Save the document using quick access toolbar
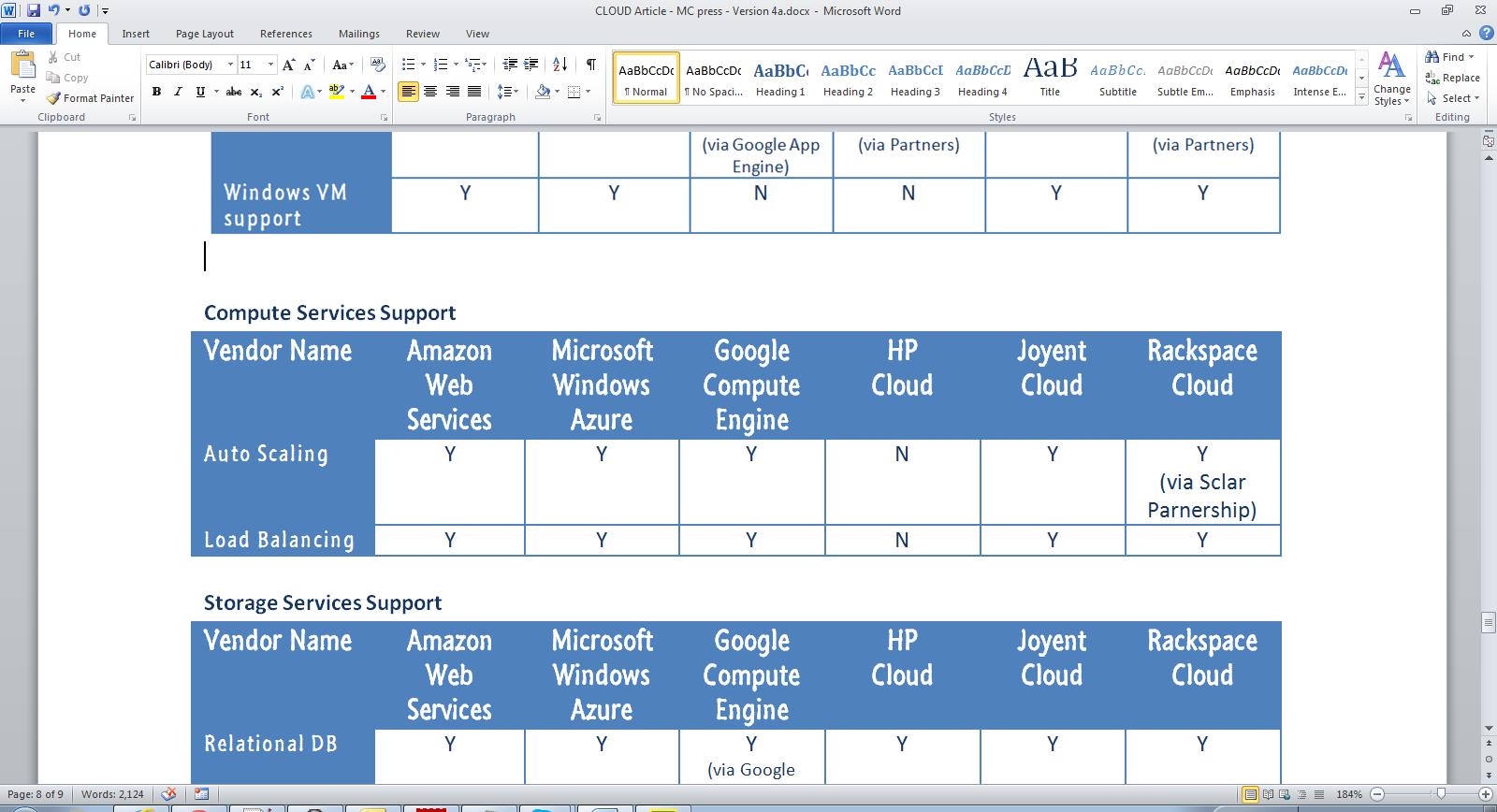This screenshot has height=812, width=1497. click(x=34, y=10)
